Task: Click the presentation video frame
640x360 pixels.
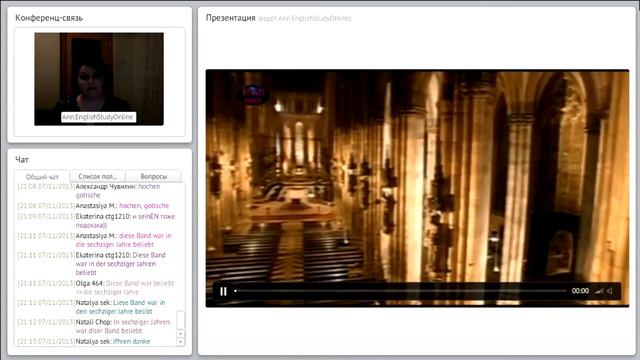Action: [417, 188]
